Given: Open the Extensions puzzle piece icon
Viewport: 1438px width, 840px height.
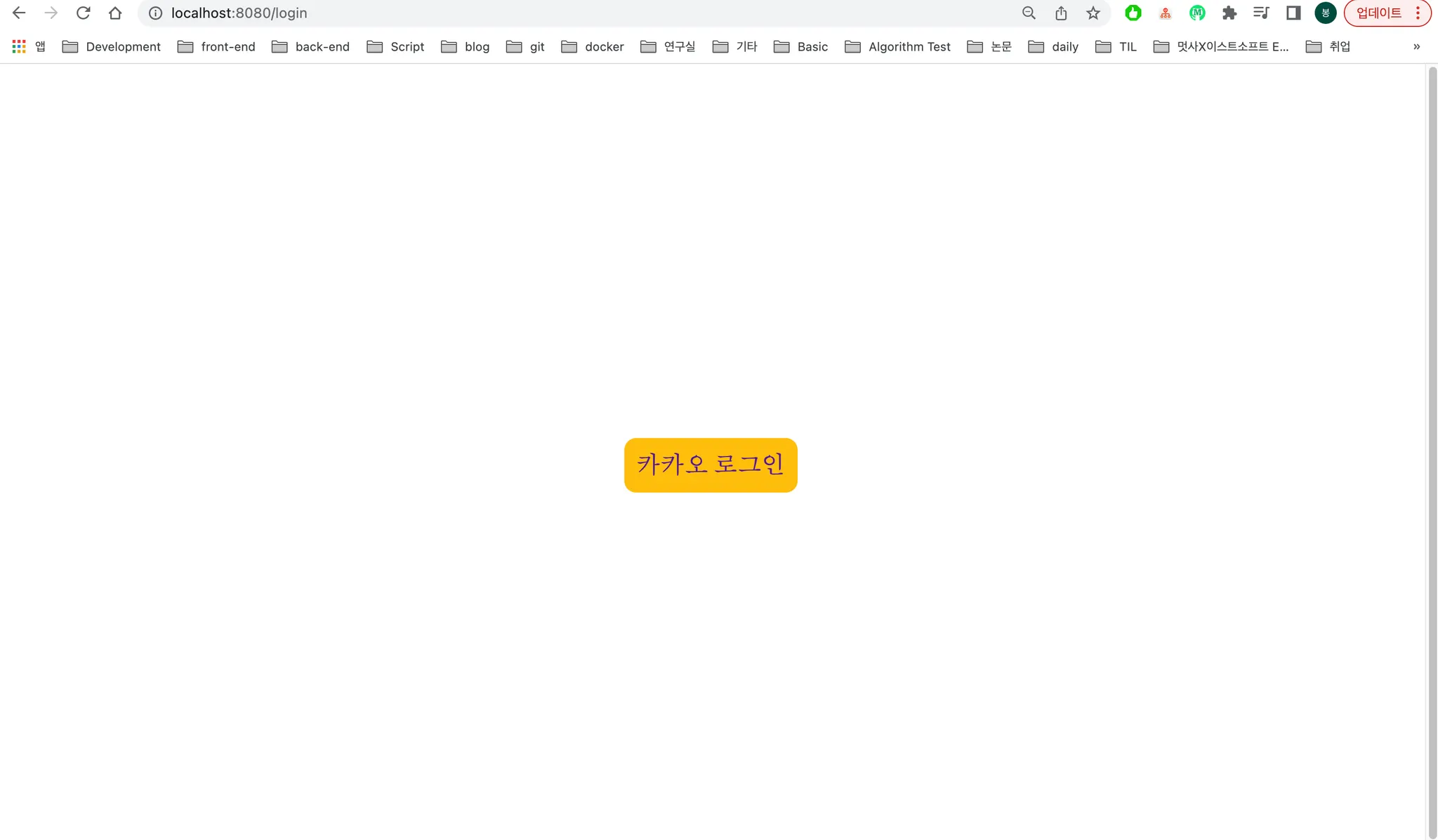Looking at the screenshot, I should (x=1229, y=13).
